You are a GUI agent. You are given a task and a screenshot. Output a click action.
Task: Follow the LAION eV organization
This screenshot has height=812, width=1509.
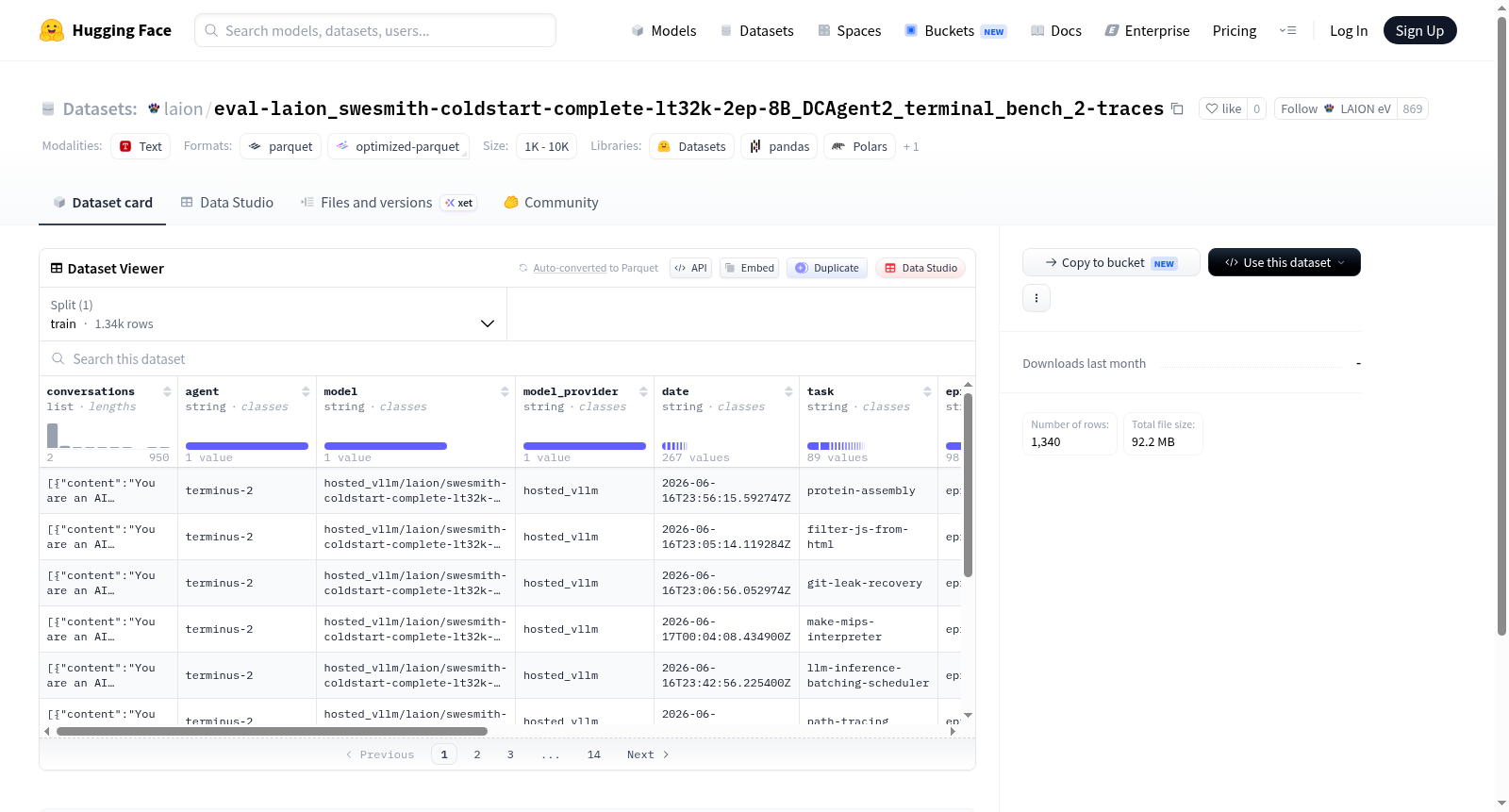point(1335,108)
